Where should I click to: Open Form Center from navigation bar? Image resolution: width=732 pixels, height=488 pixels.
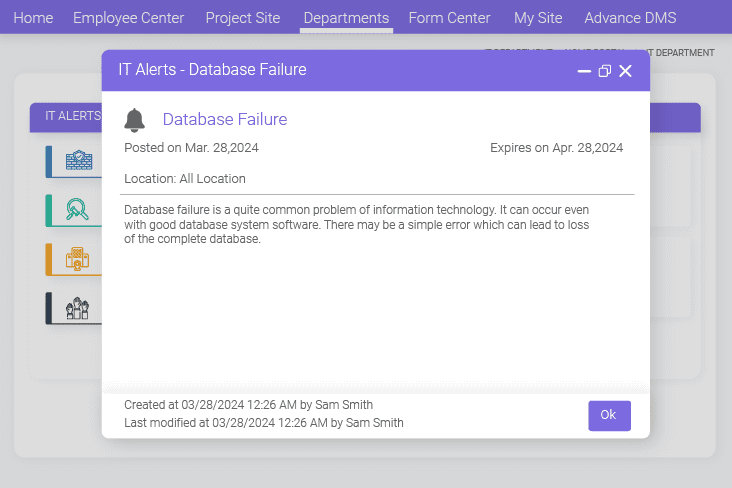click(x=450, y=18)
